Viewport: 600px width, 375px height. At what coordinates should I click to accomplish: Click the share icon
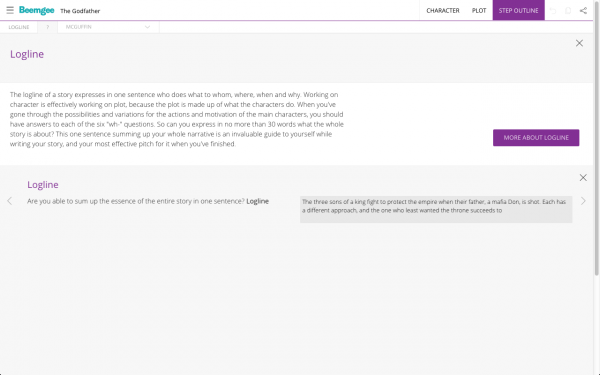point(583,11)
